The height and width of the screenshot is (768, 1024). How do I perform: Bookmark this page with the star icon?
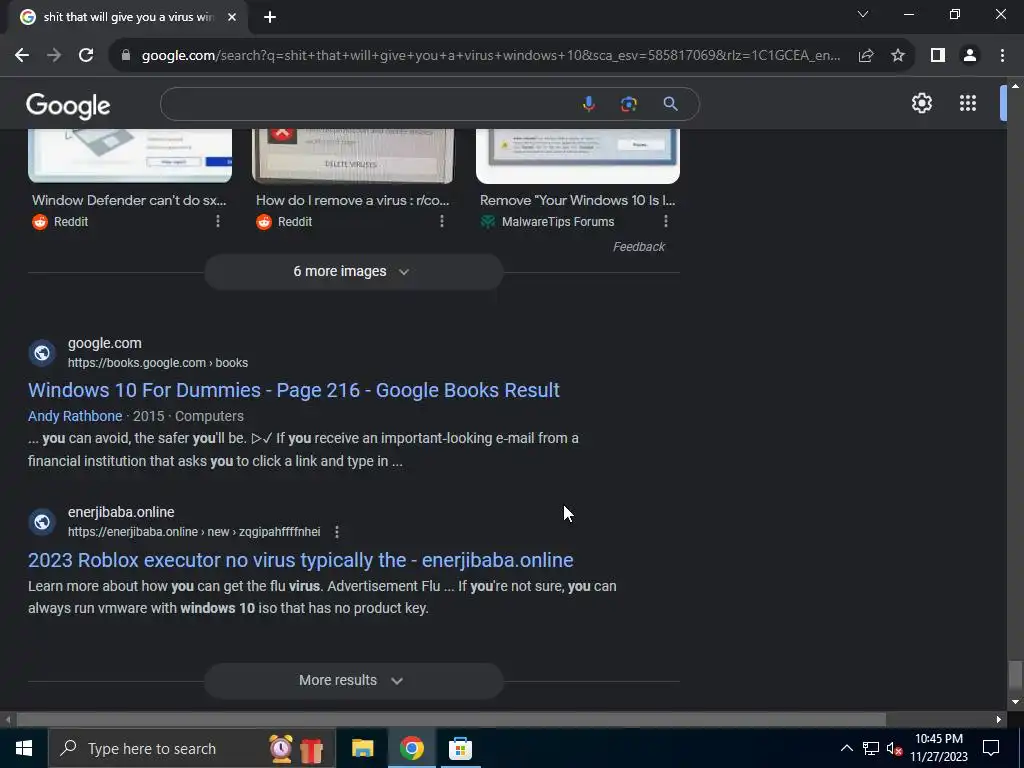click(898, 56)
